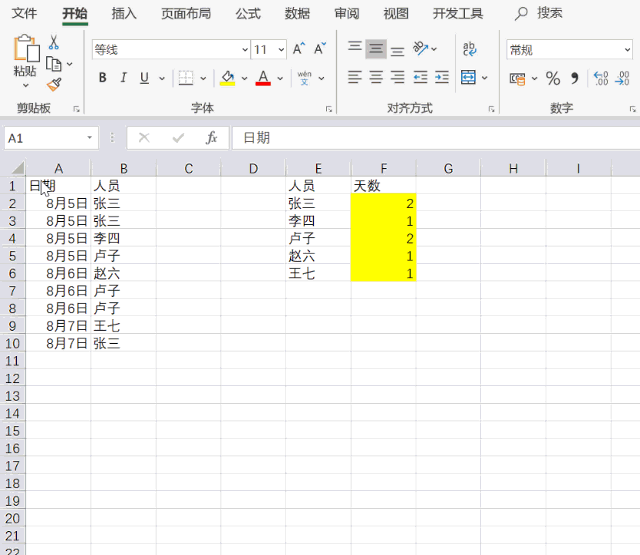
Task: Decrease decimal places icon
Action: 622,78
